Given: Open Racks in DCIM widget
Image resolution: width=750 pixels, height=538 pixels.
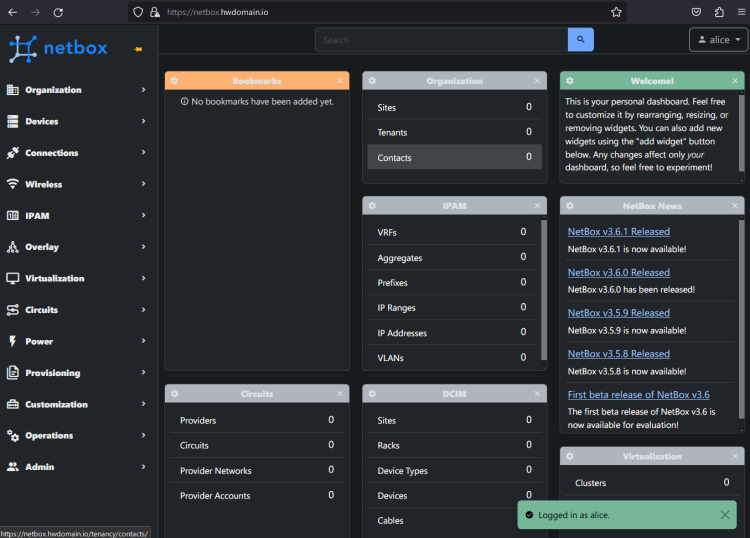Looking at the screenshot, I should [x=454, y=445].
